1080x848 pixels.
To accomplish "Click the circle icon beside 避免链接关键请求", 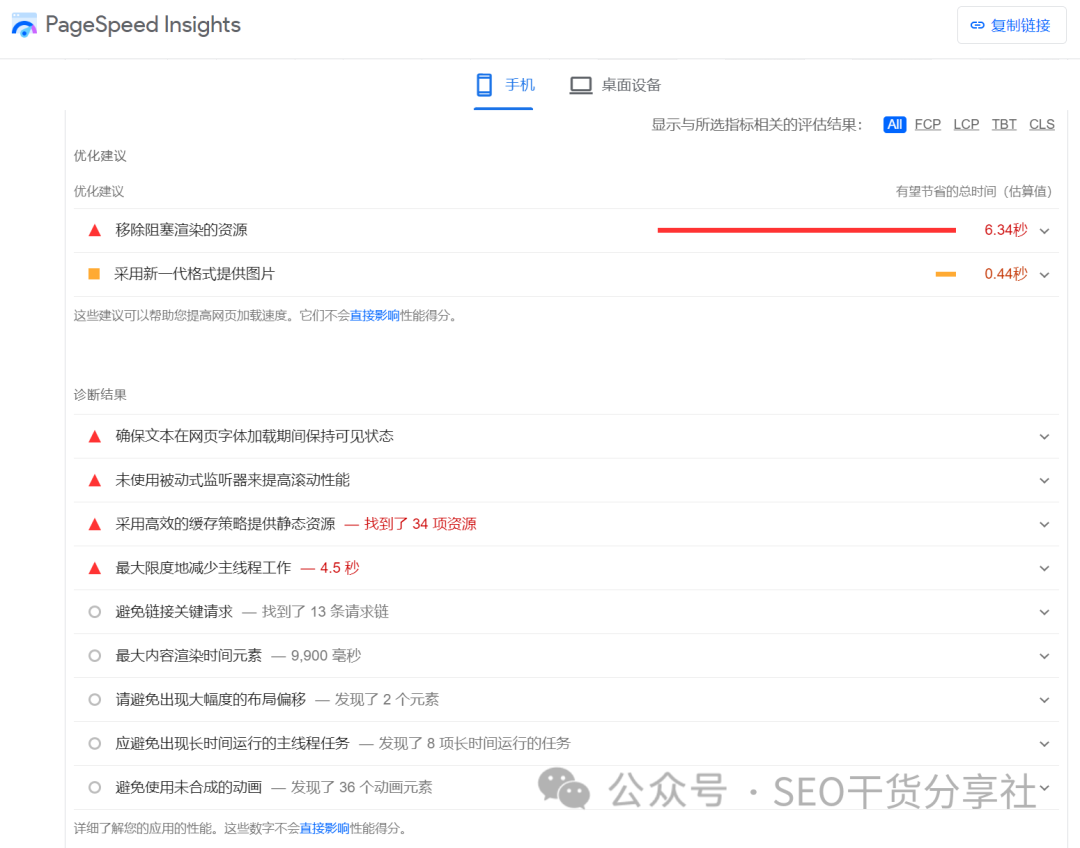I will [x=93, y=612].
